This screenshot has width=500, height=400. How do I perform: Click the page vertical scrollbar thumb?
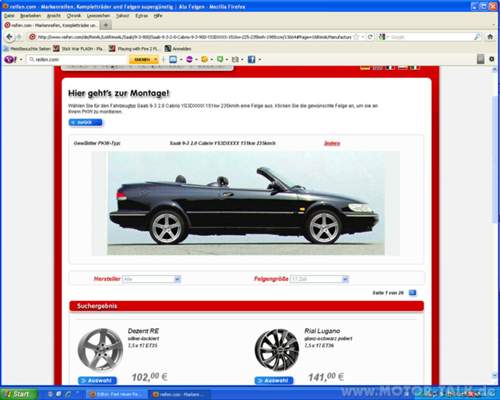(495, 159)
